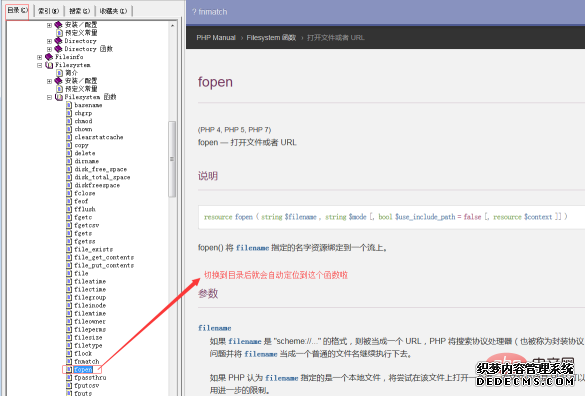Click the tree scrollbar up arrow
Viewport: 585px width, 396px height.
172,26
